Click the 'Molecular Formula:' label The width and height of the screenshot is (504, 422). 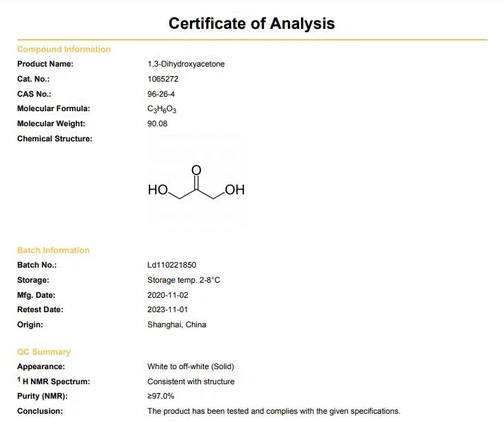[x=54, y=109]
